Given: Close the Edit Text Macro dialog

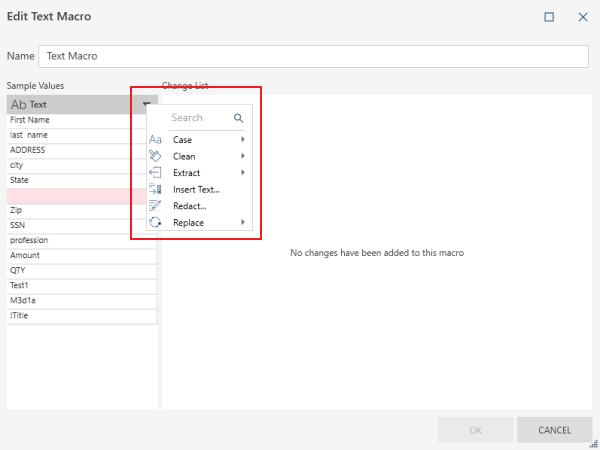Looking at the screenshot, I should click(582, 17).
